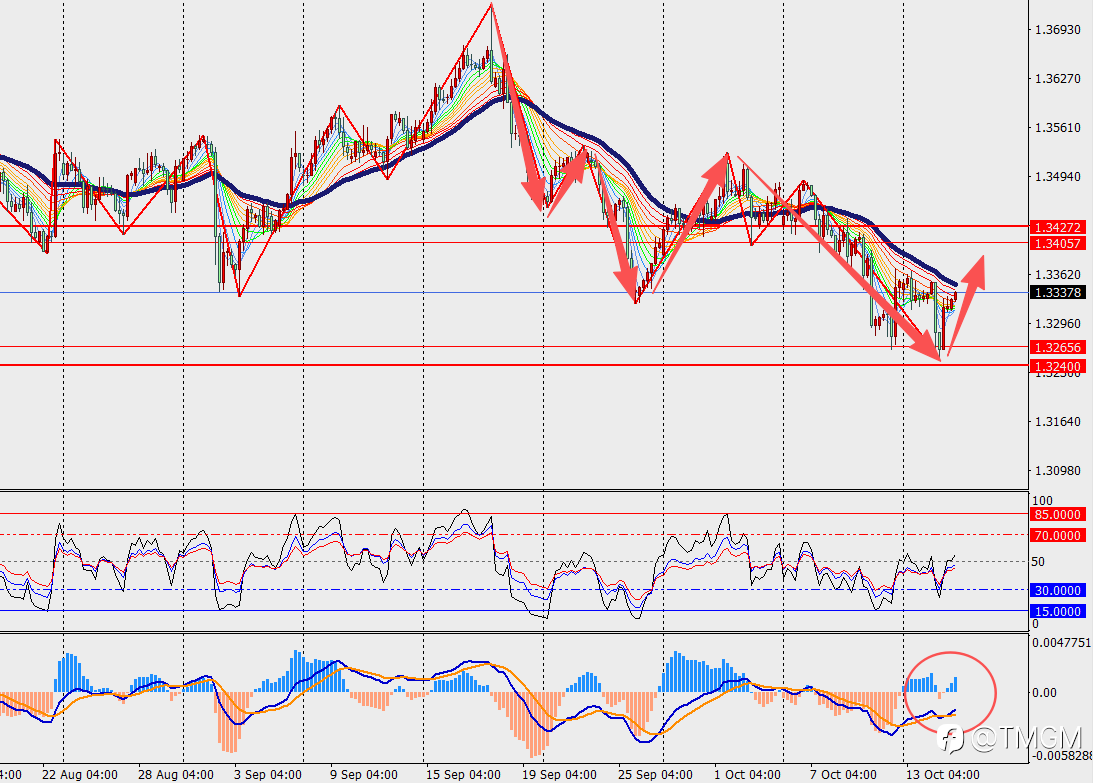Click the 15 Sep 04:00 time label
This screenshot has height=783, width=1094.
[463, 775]
